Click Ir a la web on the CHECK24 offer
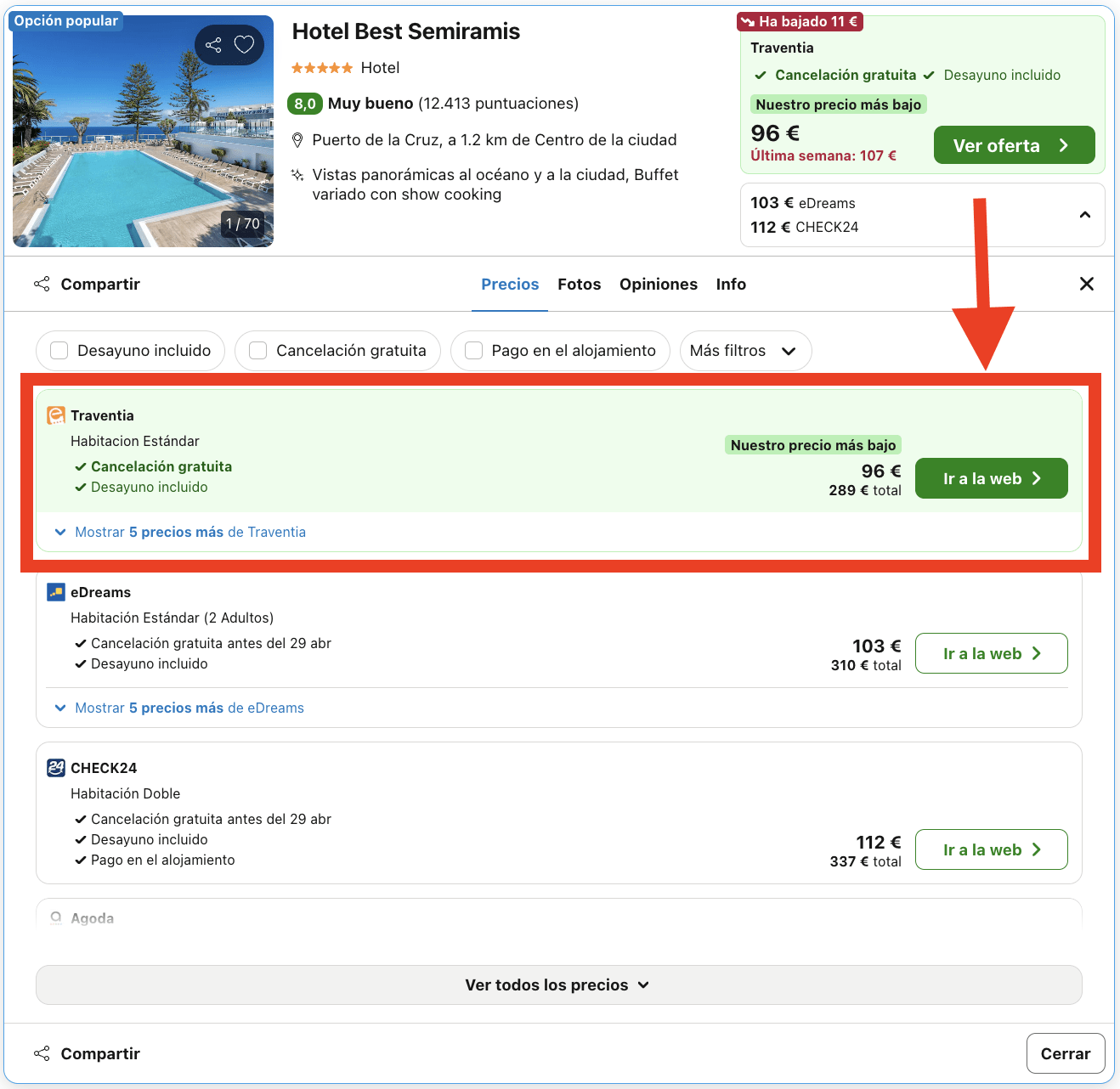Viewport: 1120px width, 1089px height. (x=991, y=849)
